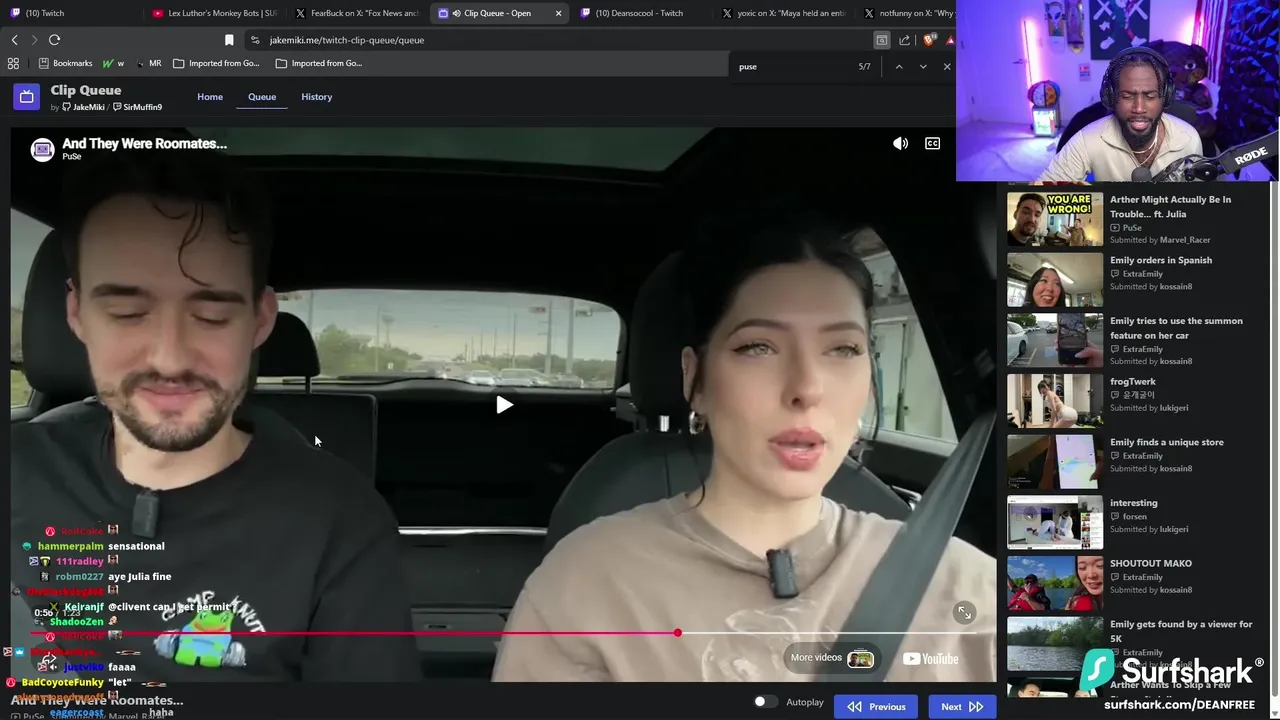Open SirMuffin9 link in header
This screenshot has width=1280, height=720.
click(137, 107)
